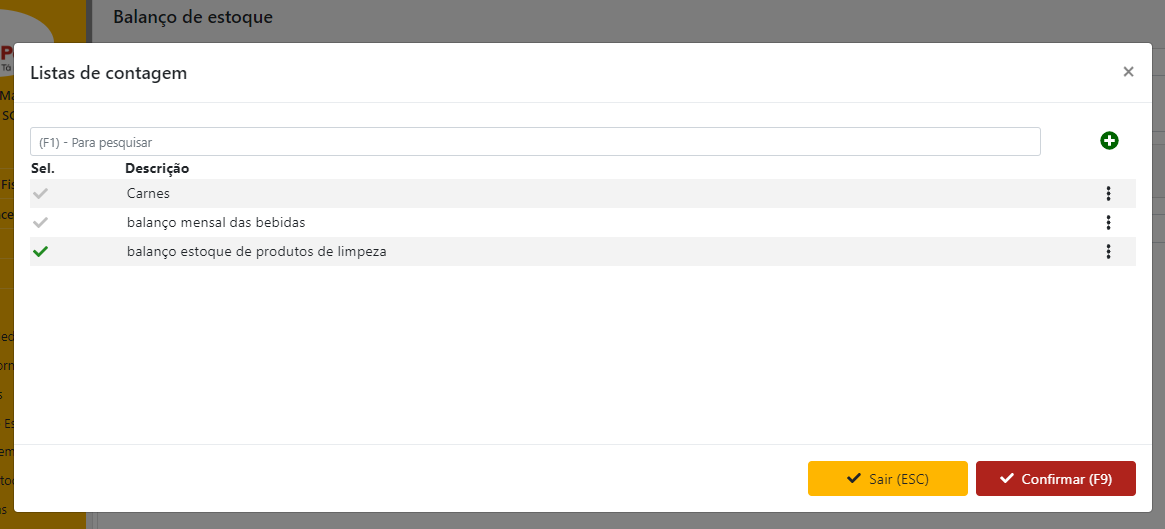Deselect the produtos de limpeza checkmark
1165x529 pixels.
pos(40,252)
